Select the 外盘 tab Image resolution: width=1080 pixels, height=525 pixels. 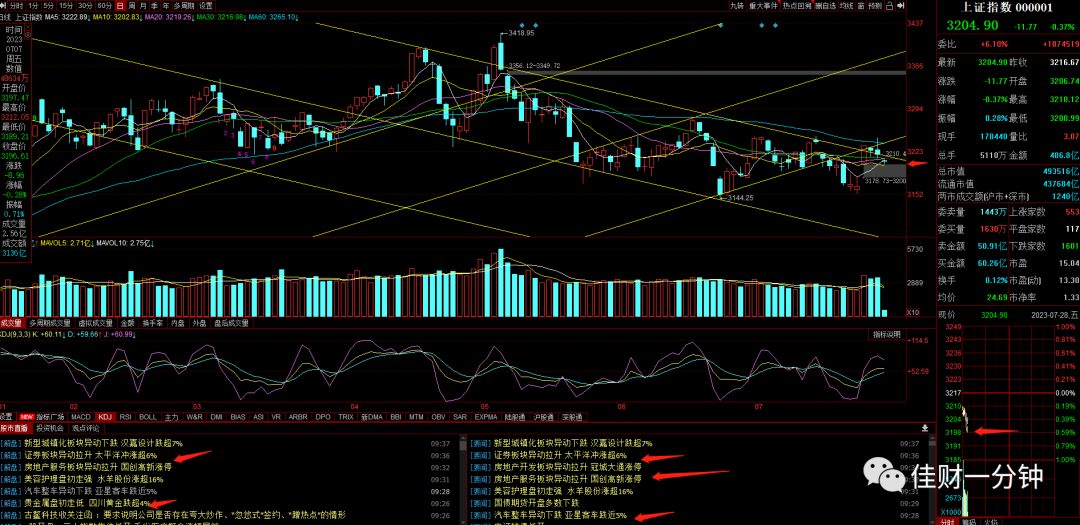coord(200,322)
